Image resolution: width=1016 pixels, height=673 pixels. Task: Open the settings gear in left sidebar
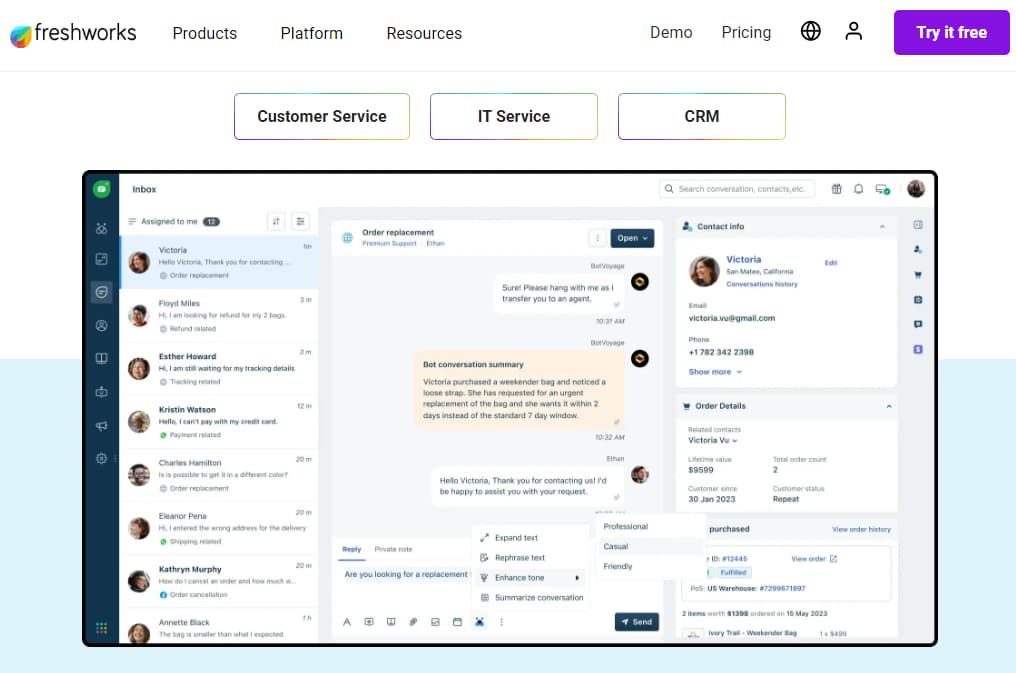102,459
